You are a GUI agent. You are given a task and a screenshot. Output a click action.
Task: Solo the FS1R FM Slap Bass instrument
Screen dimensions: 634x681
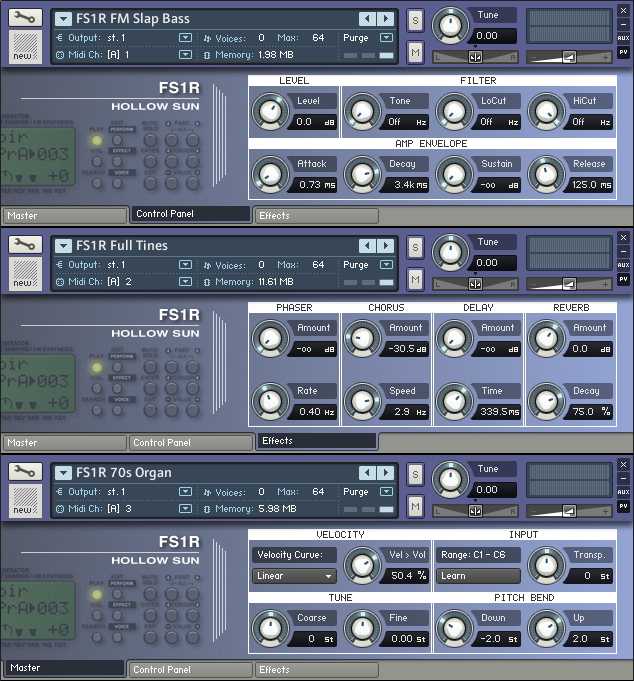pos(415,22)
